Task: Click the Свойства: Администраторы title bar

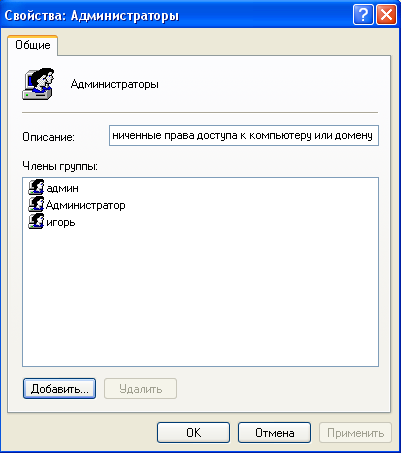Action: [177, 15]
